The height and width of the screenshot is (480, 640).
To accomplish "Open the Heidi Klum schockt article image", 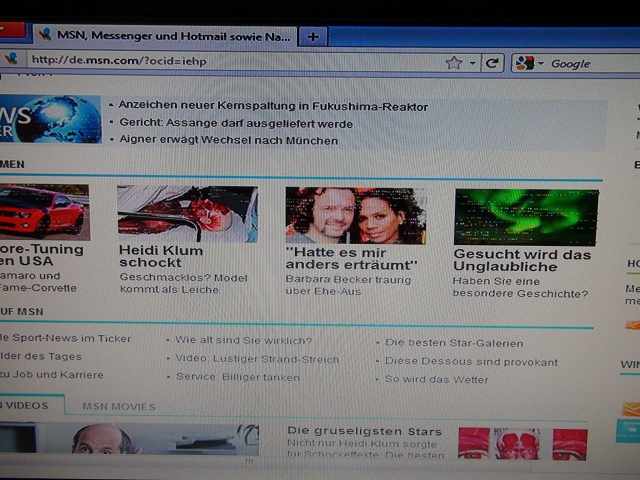I will 187,213.
